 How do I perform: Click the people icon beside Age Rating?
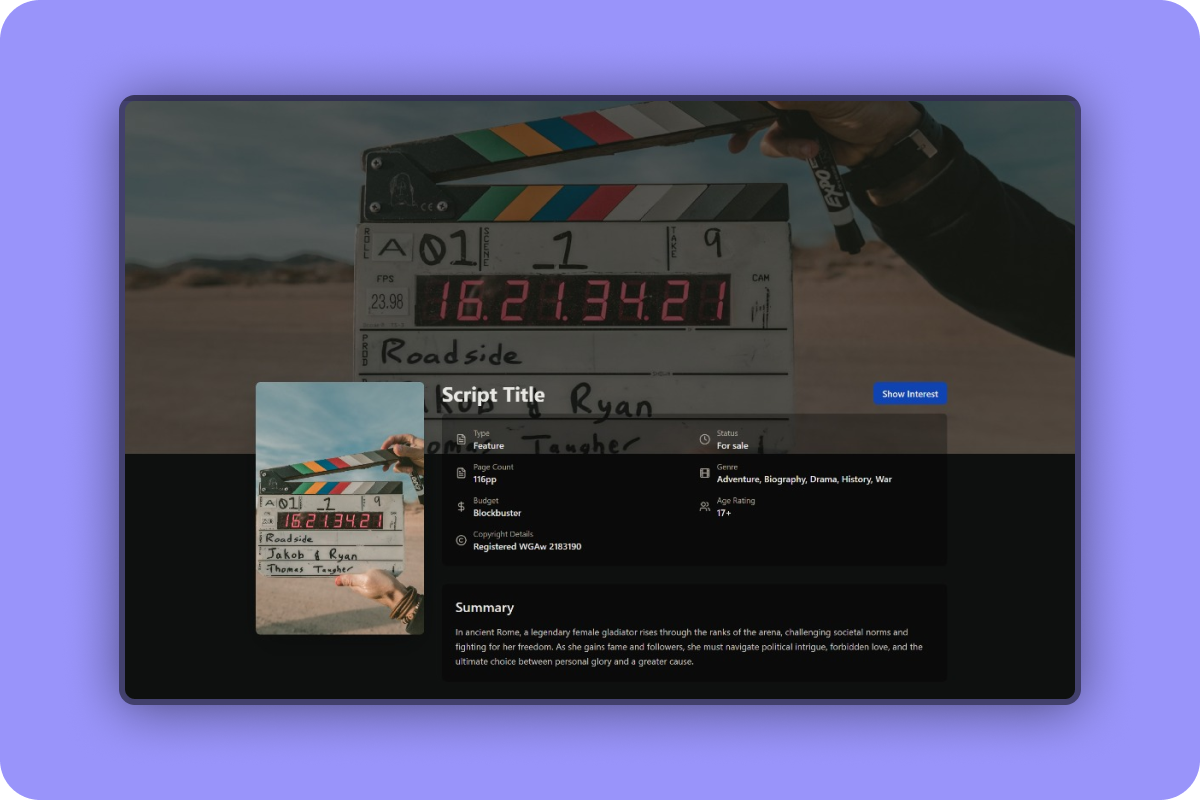[704, 507]
